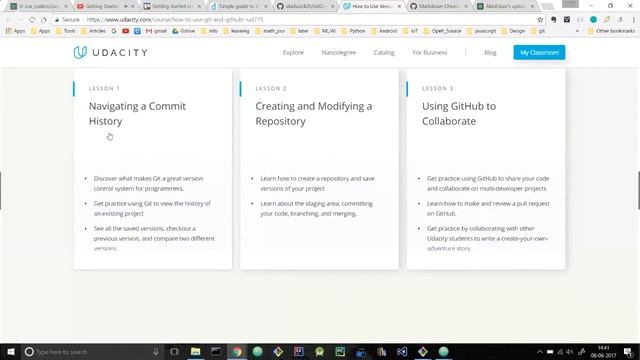Image resolution: width=640 pixels, height=360 pixels.
Task: Open File Explorer from the taskbar
Action: click(x=196, y=351)
